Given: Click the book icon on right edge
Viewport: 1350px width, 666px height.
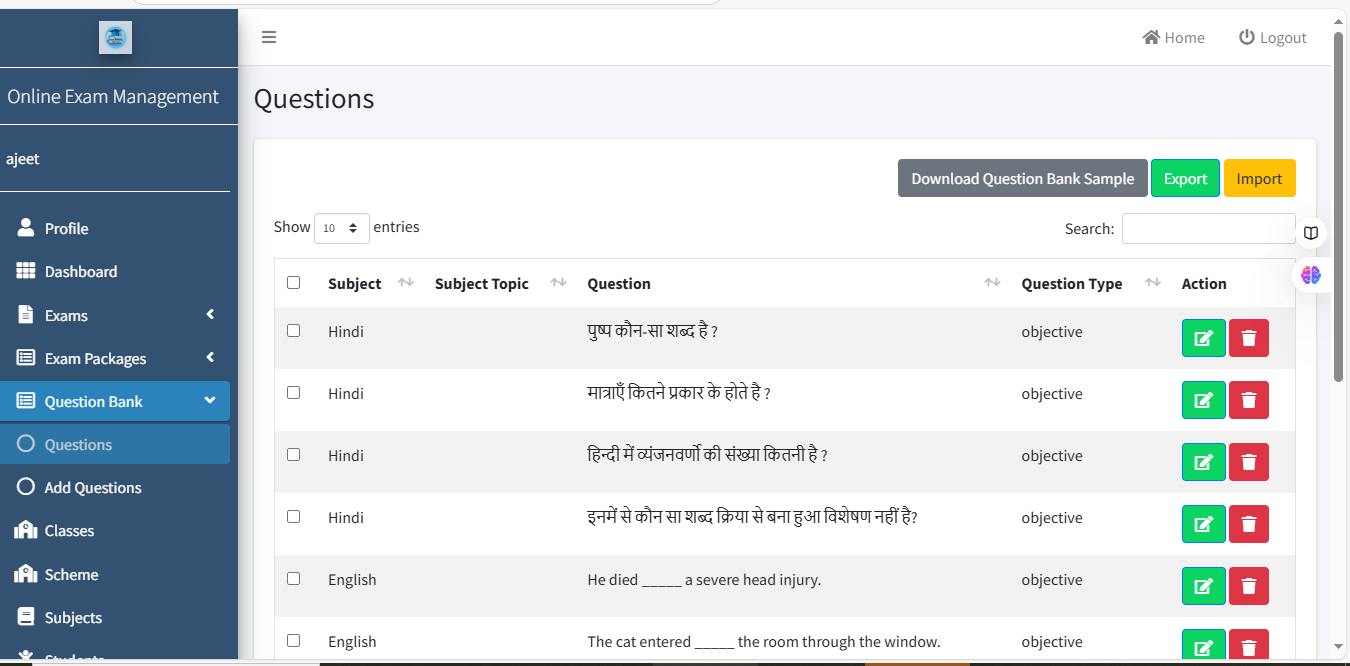Looking at the screenshot, I should (1311, 233).
